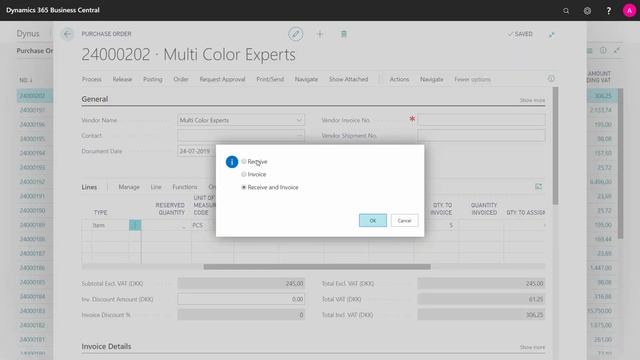Focus the Vendor Shipment No. field
Viewport: 640px width, 360px height.
point(481,136)
